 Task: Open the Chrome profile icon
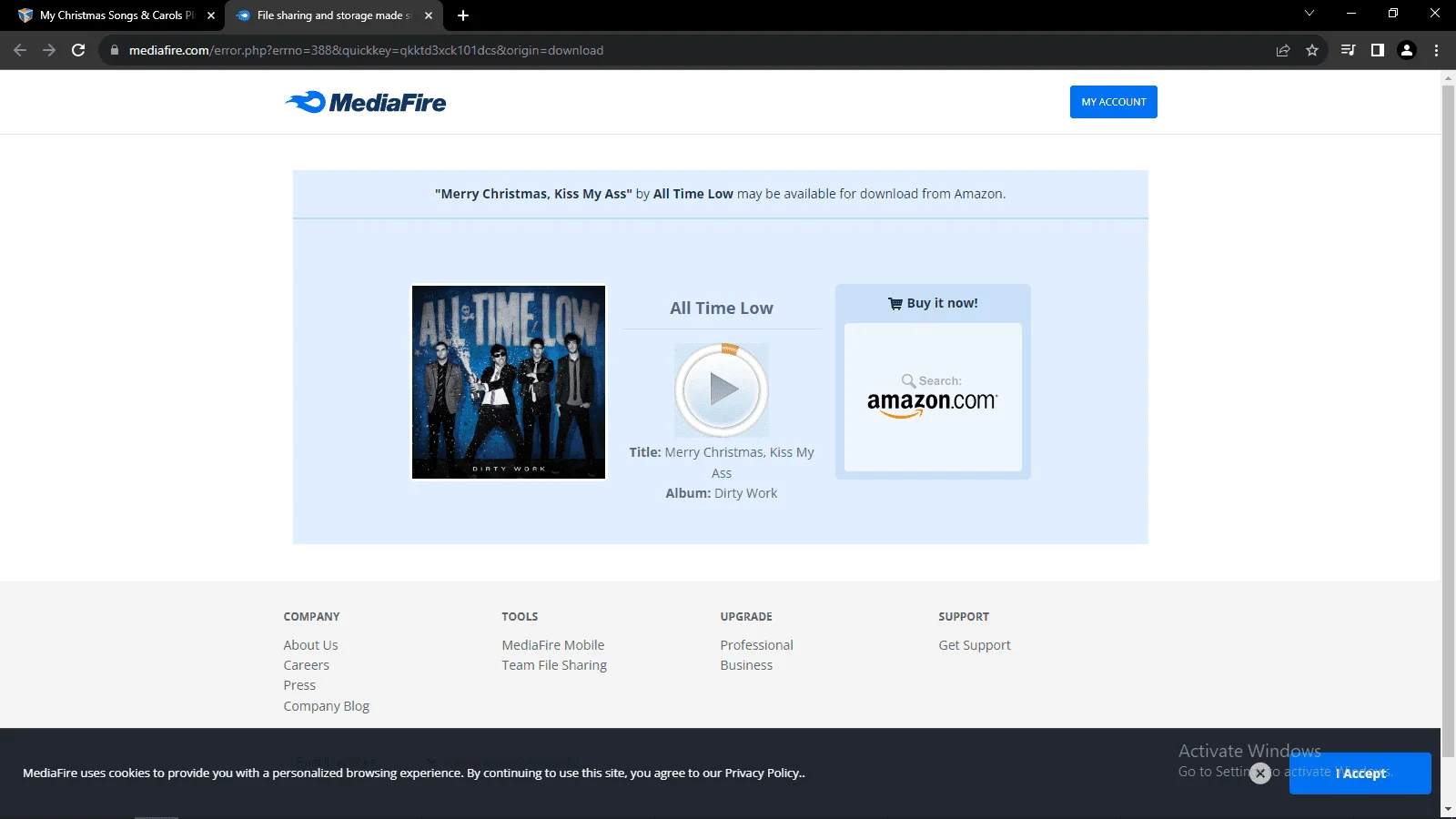pyautogui.click(x=1407, y=50)
